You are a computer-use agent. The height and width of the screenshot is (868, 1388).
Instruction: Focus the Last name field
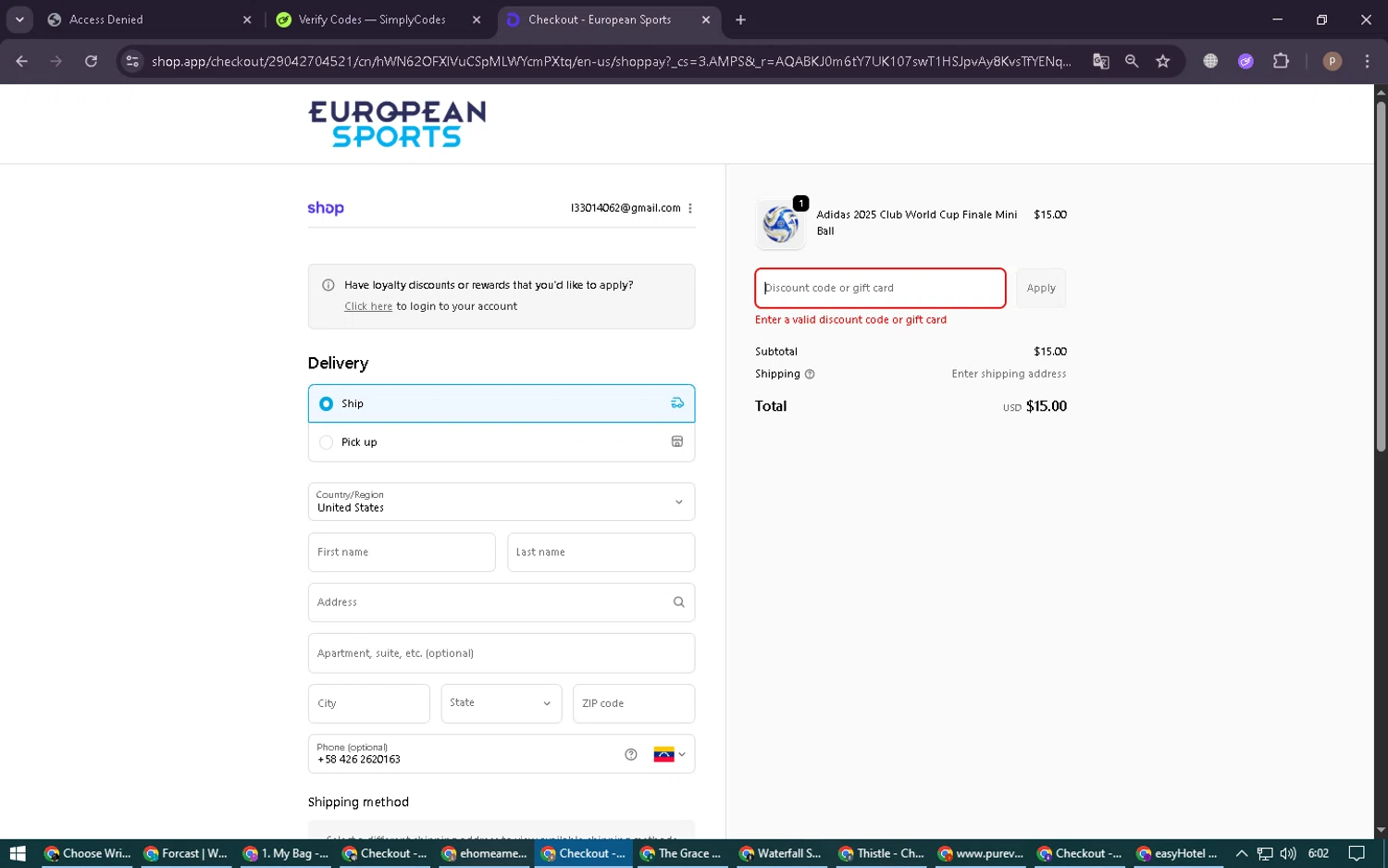(601, 552)
